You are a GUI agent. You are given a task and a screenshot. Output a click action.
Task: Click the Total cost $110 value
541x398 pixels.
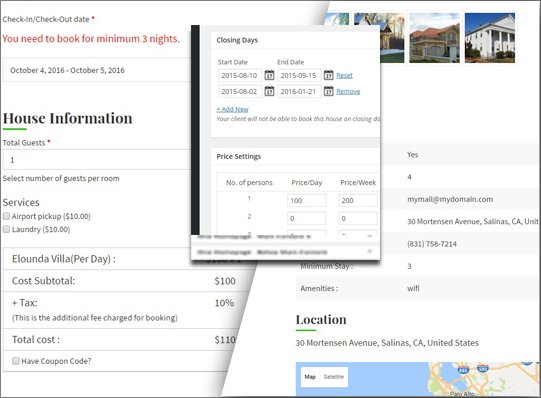click(x=225, y=340)
